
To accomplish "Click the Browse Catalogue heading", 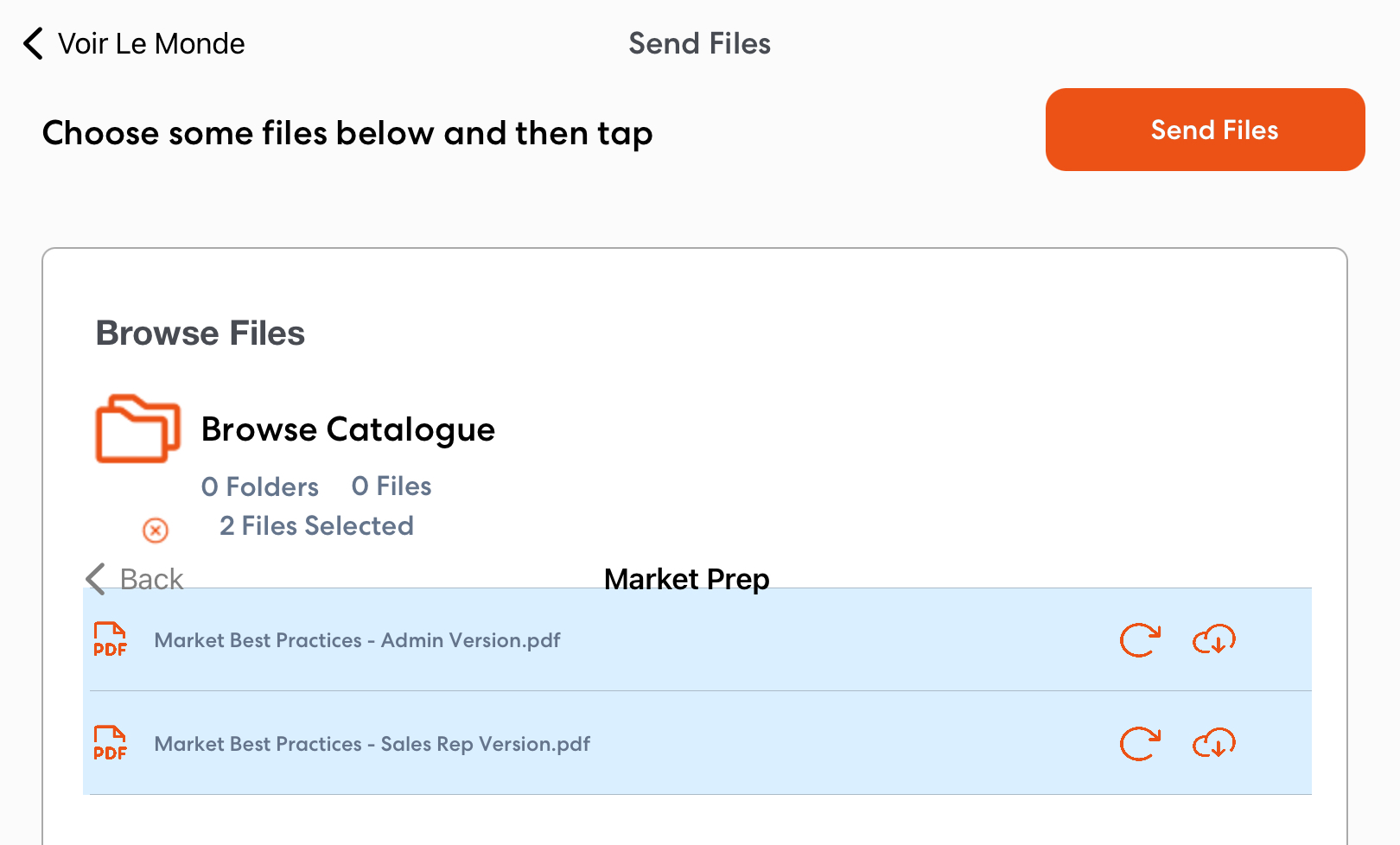I will pos(348,429).
